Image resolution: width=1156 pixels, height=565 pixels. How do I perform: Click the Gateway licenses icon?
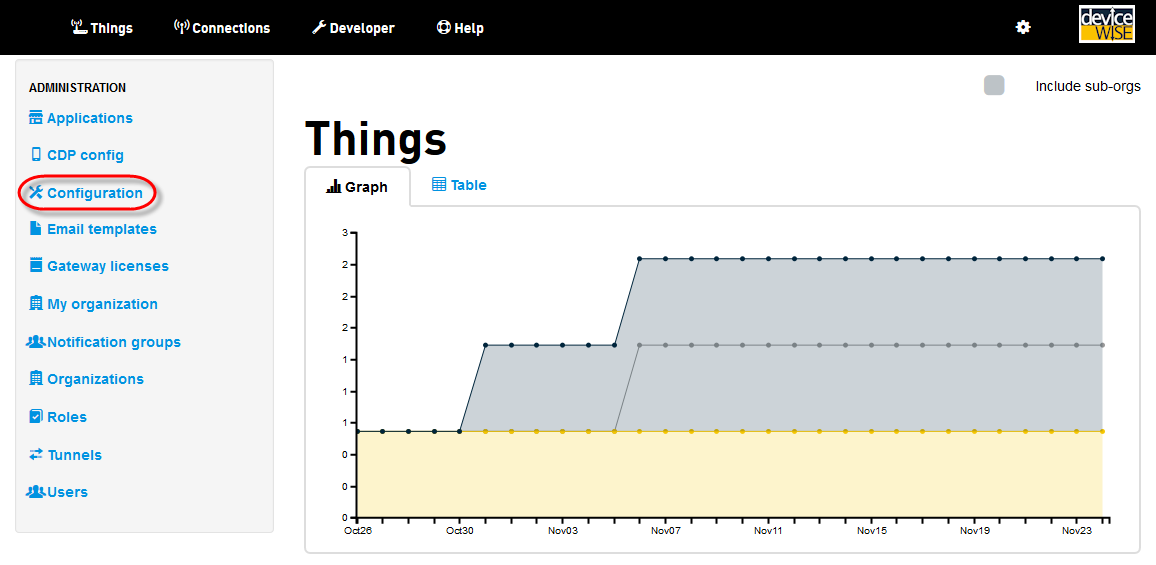36,266
